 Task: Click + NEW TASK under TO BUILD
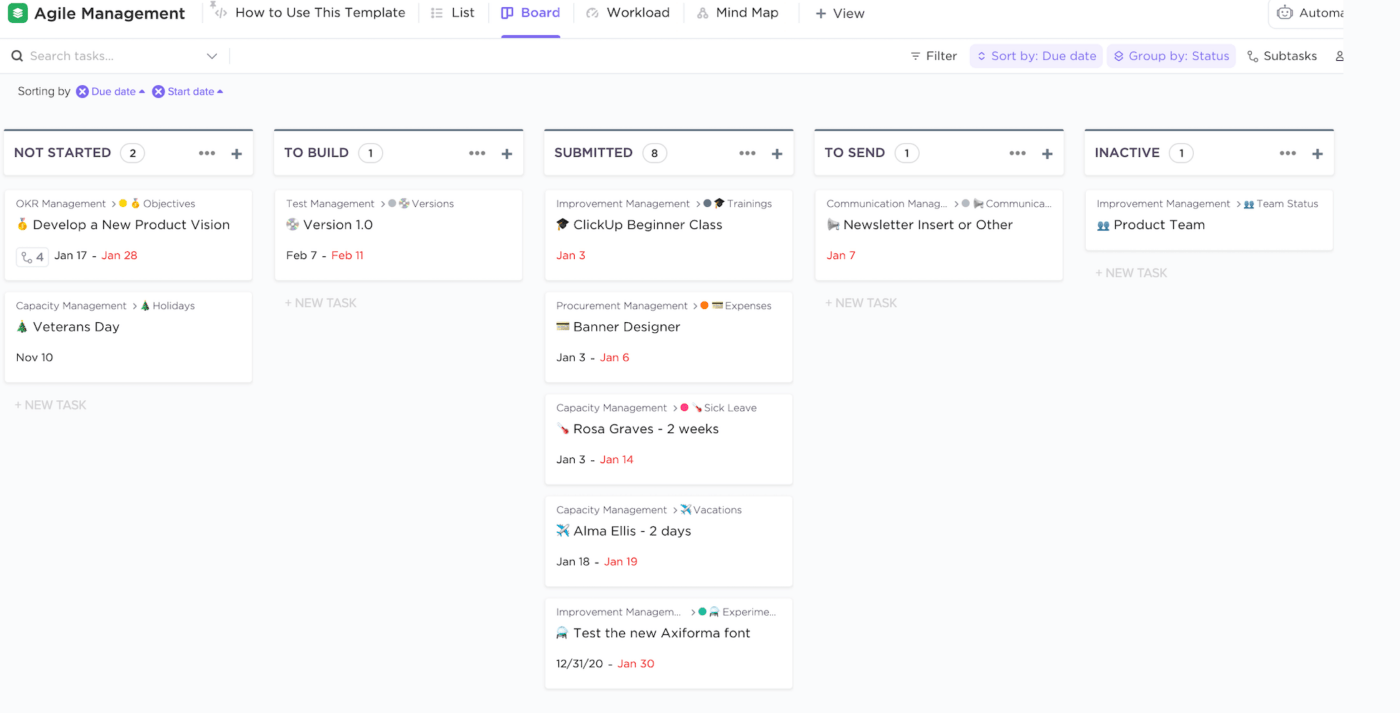coord(321,303)
